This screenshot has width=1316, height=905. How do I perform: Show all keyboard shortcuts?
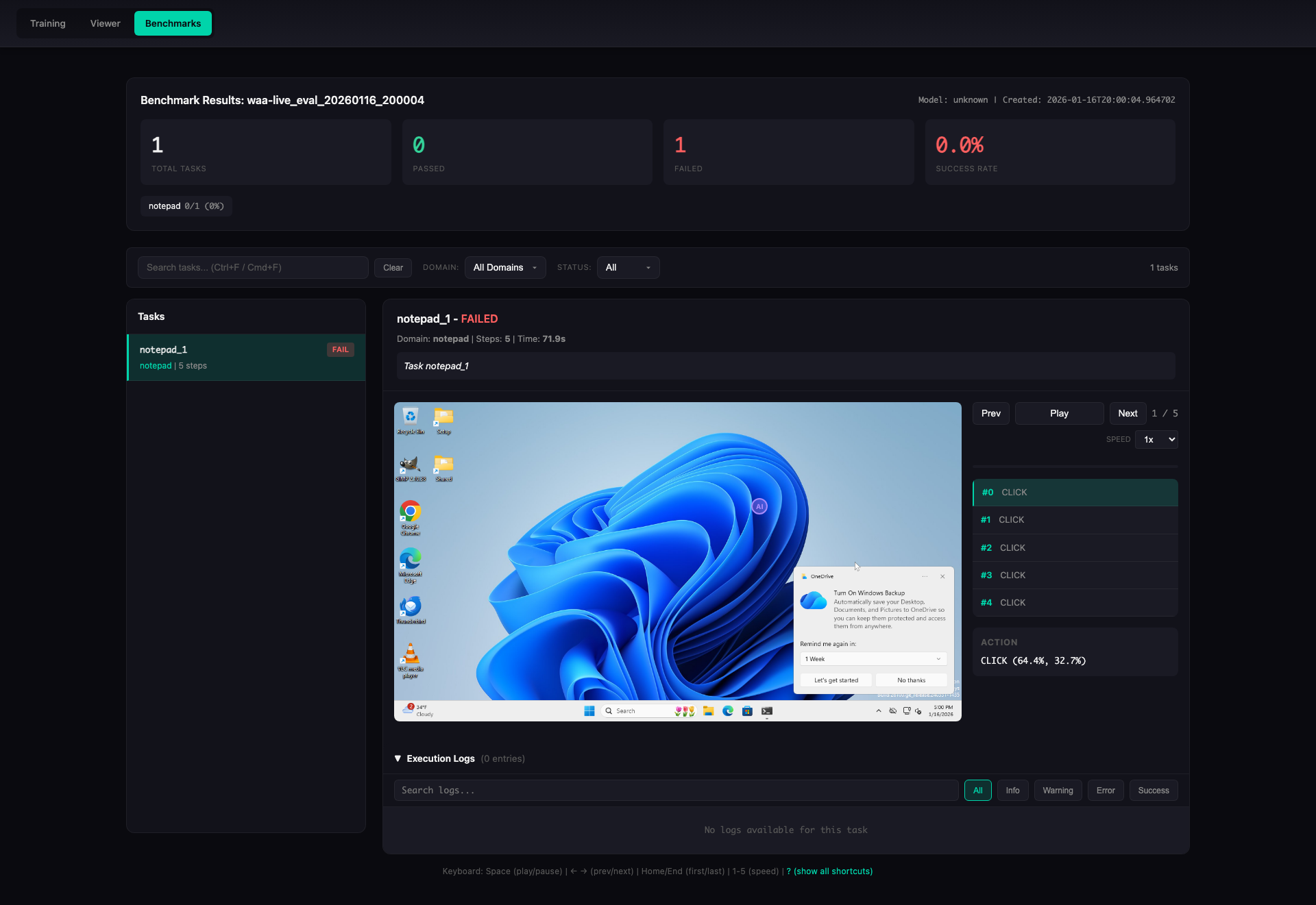[829, 871]
